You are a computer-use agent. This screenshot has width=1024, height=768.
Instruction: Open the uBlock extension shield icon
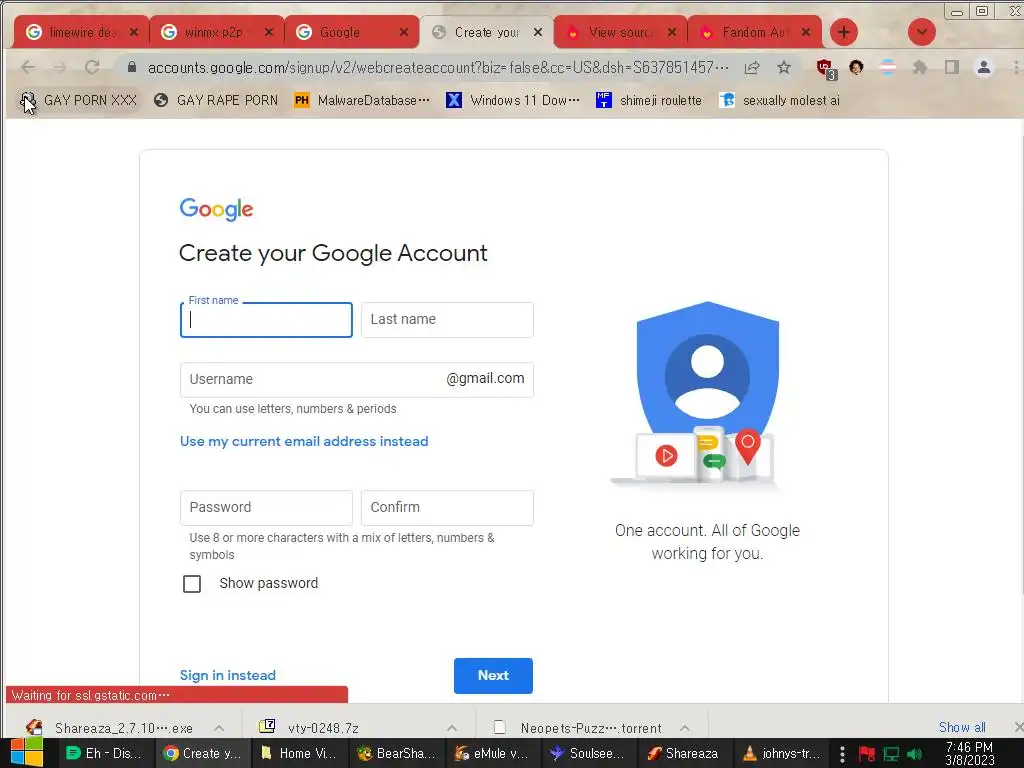pyautogui.click(x=825, y=68)
